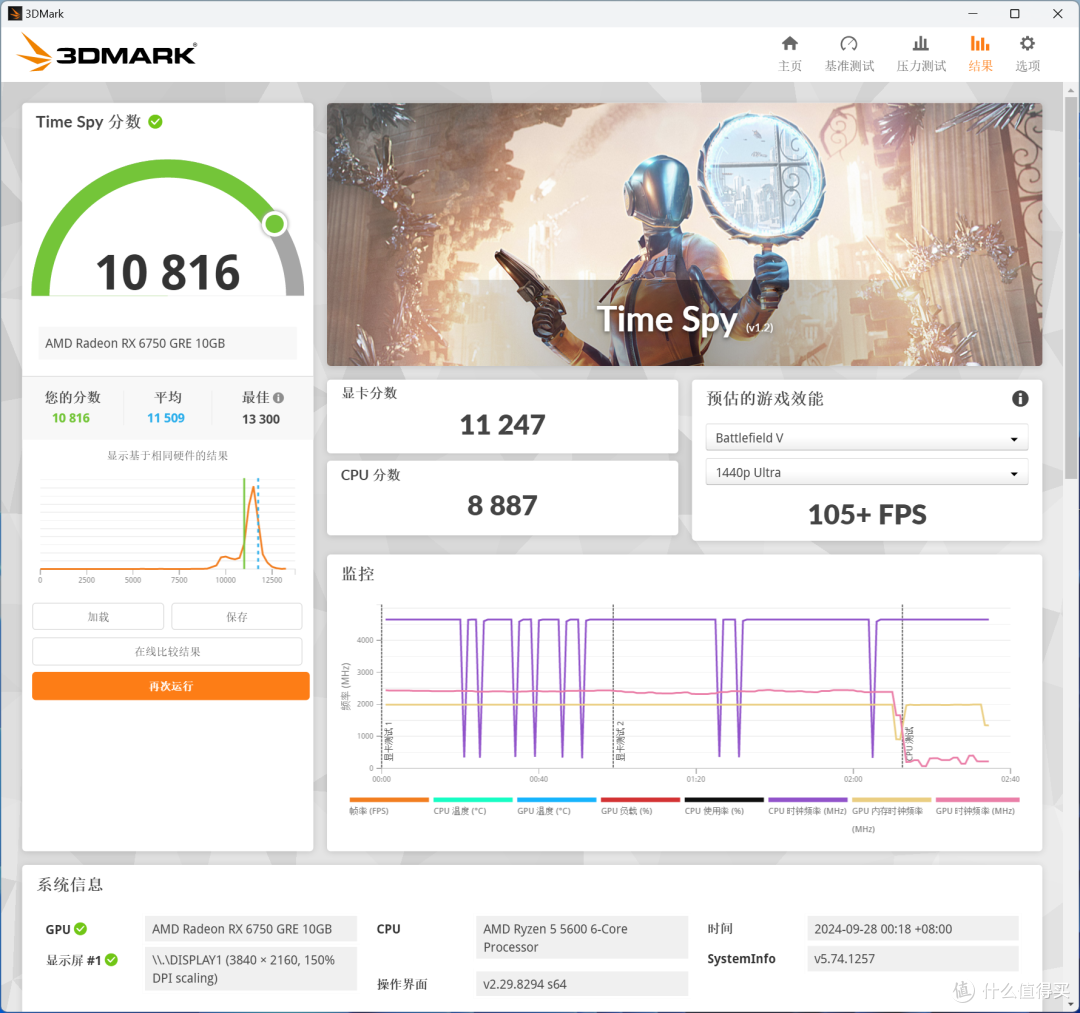Screen dimensions: 1080x1013
Task: Click the 10 816 main score
Action: [x=167, y=272]
